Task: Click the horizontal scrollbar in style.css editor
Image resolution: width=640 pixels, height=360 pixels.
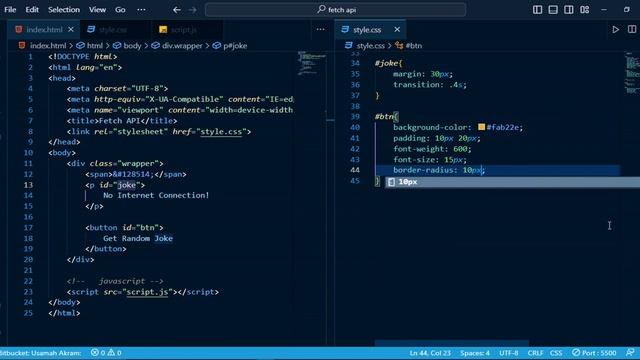Action: (x=451, y=343)
